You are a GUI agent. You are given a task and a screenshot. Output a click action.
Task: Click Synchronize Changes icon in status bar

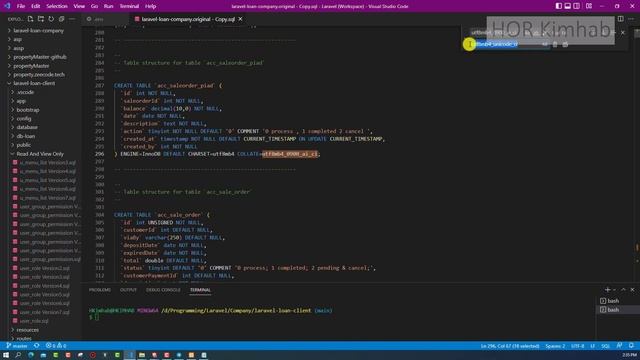(x=36, y=346)
